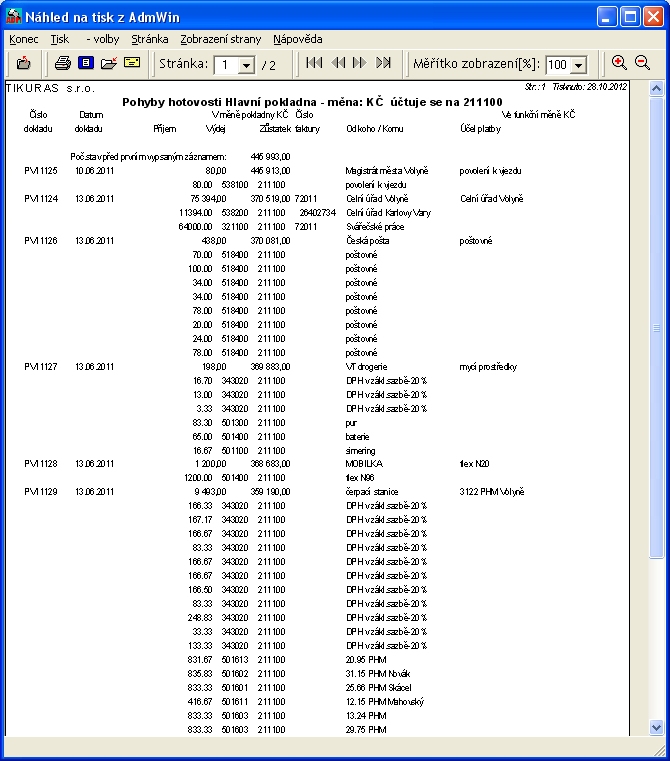Image resolution: width=670 pixels, height=761 pixels.
Task: Click the '3122 PHM Volyně' payment purpose
Action: 492,492
